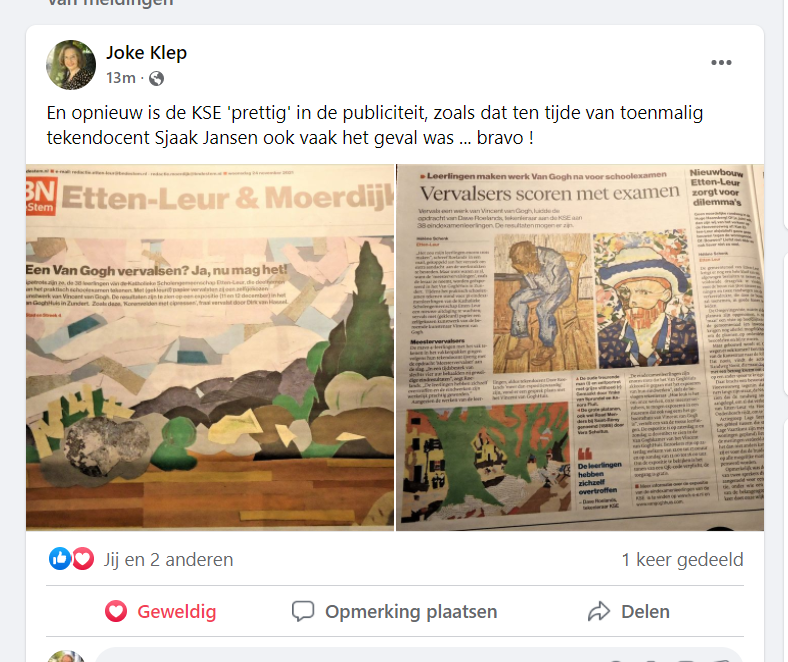The width and height of the screenshot is (788, 662).
Task: Click the blue thumbs-up reaction icon
Action: pyautogui.click(x=60, y=558)
